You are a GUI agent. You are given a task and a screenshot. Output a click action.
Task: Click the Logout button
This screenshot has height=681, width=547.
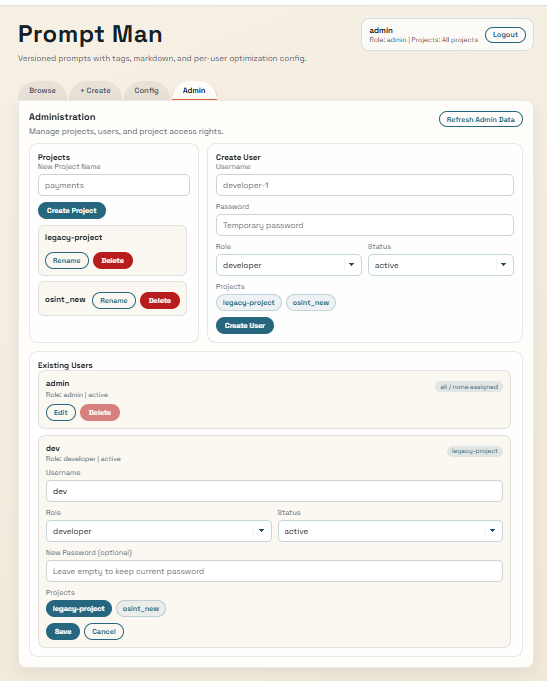505,35
